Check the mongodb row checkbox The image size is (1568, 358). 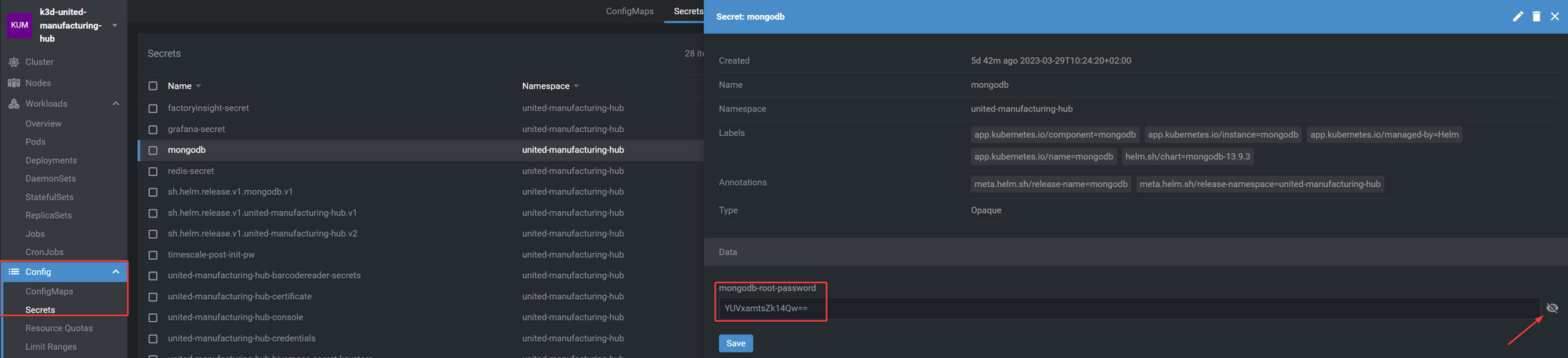[x=153, y=150]
